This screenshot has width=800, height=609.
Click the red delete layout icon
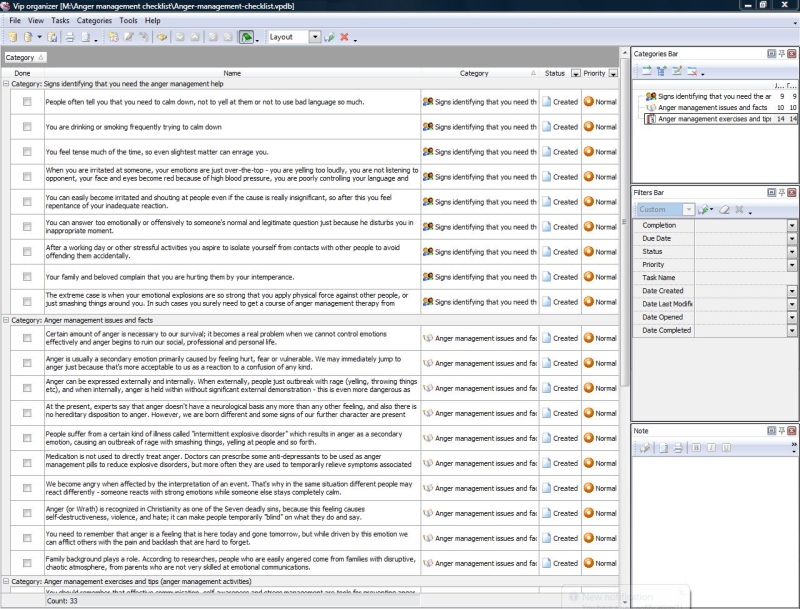click(x=345, y=37)
